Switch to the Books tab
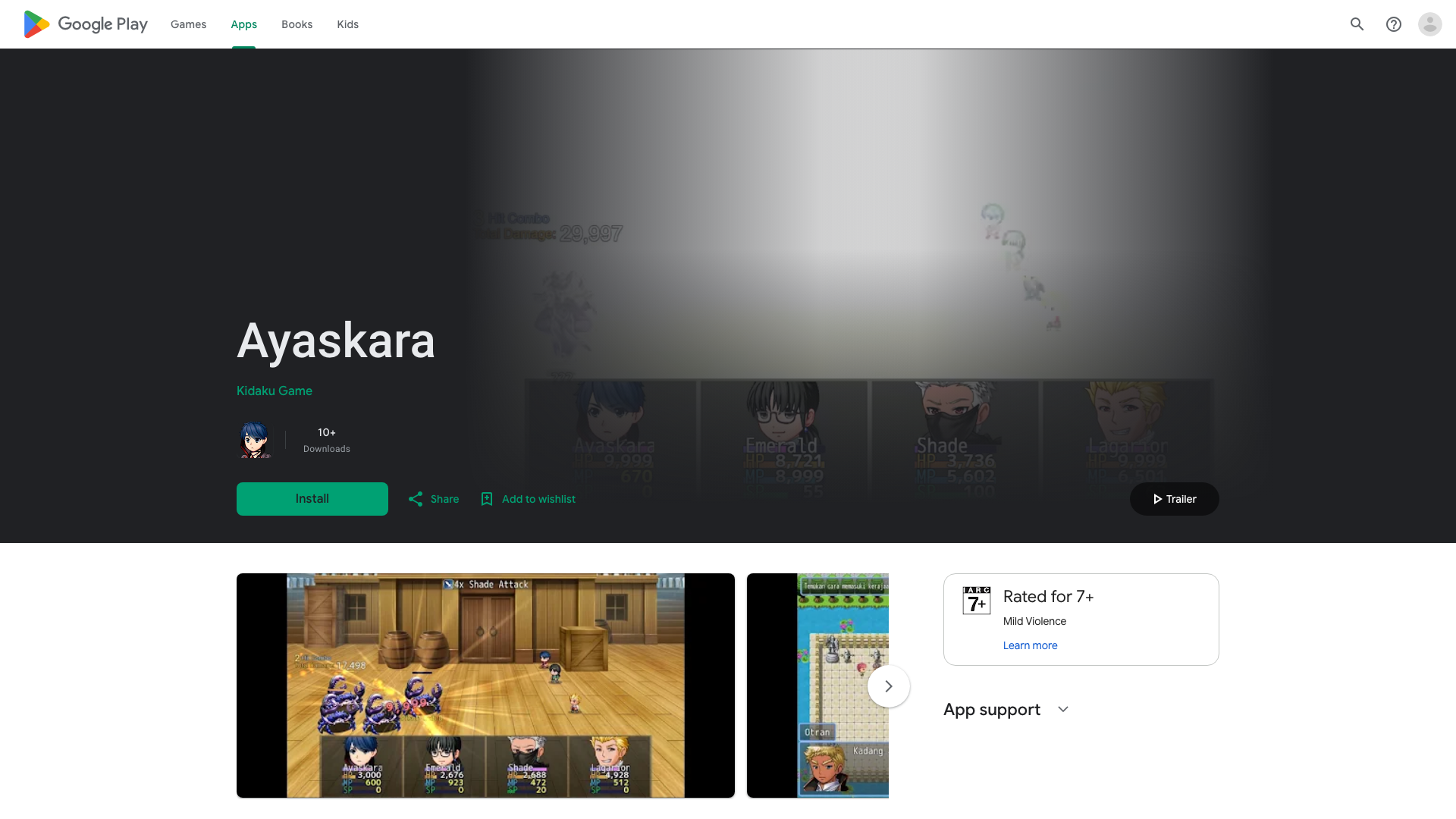 click(297, 24)
